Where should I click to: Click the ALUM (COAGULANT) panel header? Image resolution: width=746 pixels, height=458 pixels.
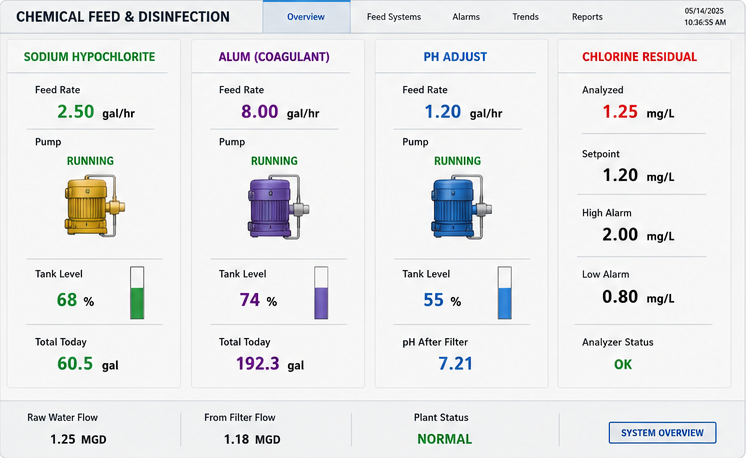point(274,57)
